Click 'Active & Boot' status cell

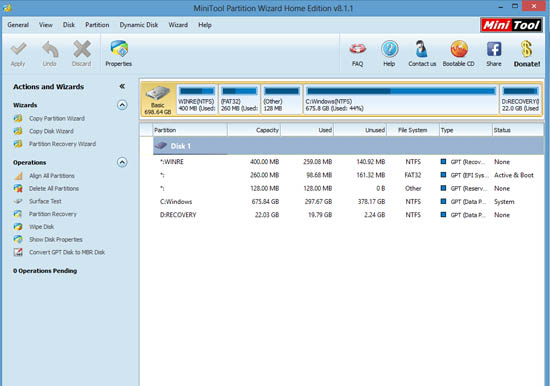(514, 175)
